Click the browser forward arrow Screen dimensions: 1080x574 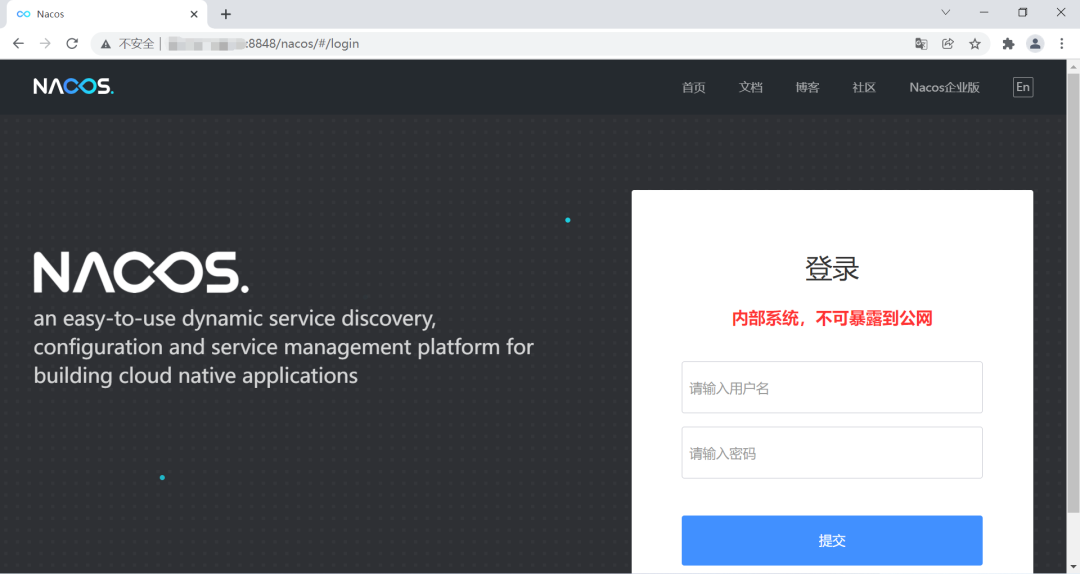[45, 43]
